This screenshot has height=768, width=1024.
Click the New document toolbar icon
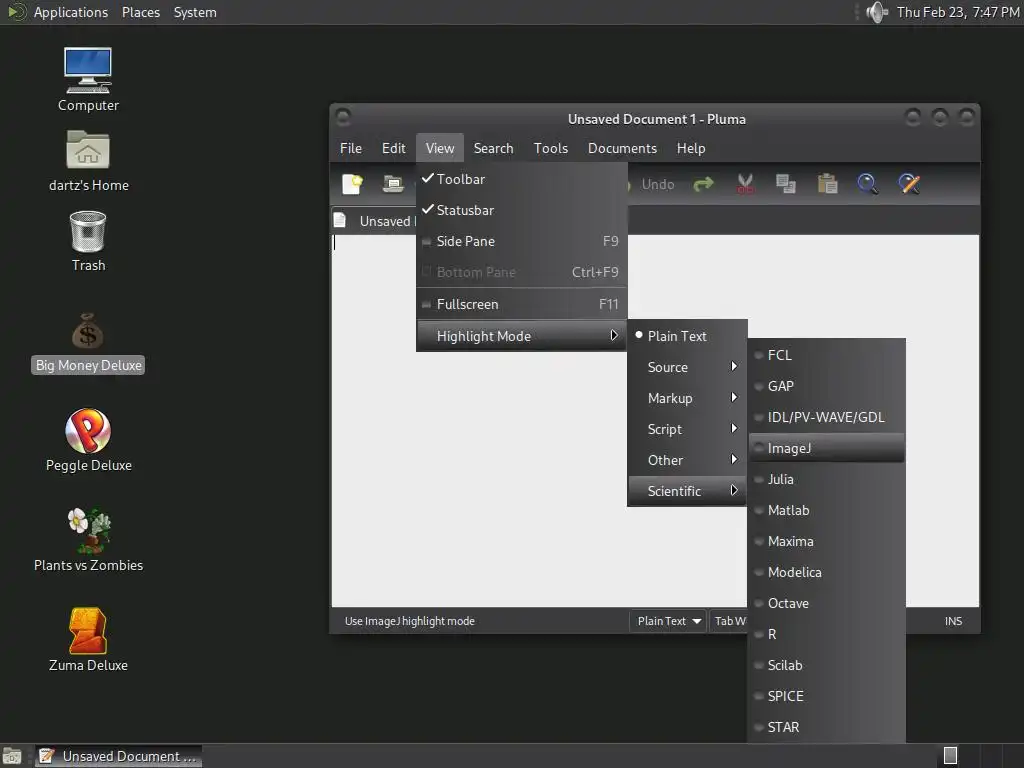click(353, 184)
